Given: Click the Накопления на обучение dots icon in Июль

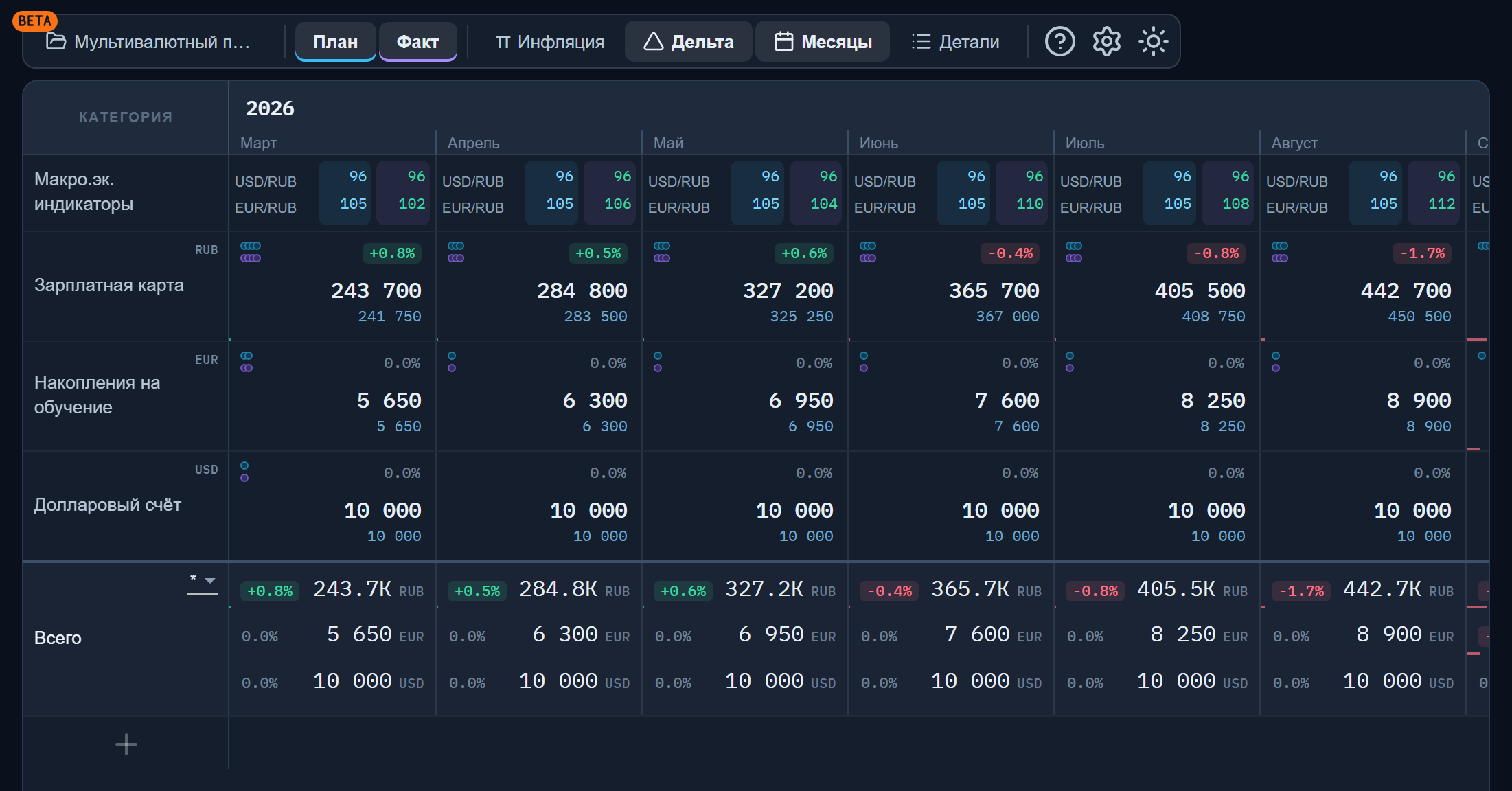Looking at the screenshot, I should (x=1070, y=362).
